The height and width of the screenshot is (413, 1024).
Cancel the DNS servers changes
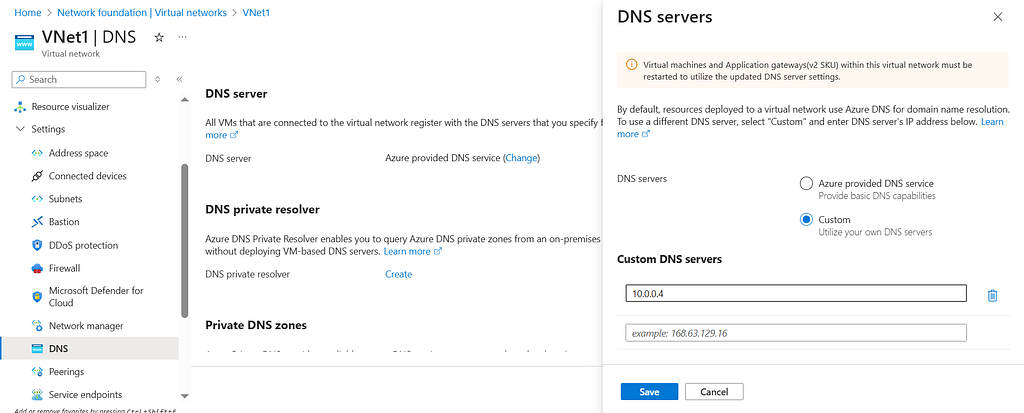[714, 392]
